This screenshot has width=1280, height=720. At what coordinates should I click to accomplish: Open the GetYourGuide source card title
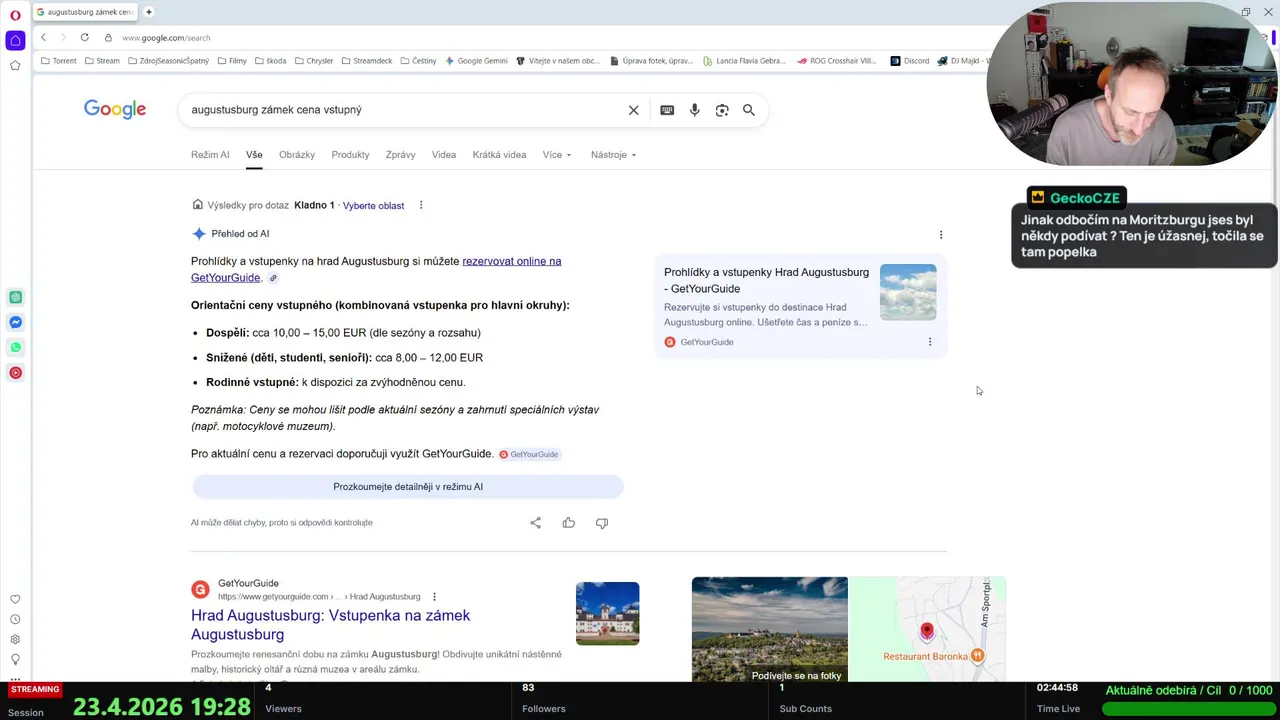[766, 280]
